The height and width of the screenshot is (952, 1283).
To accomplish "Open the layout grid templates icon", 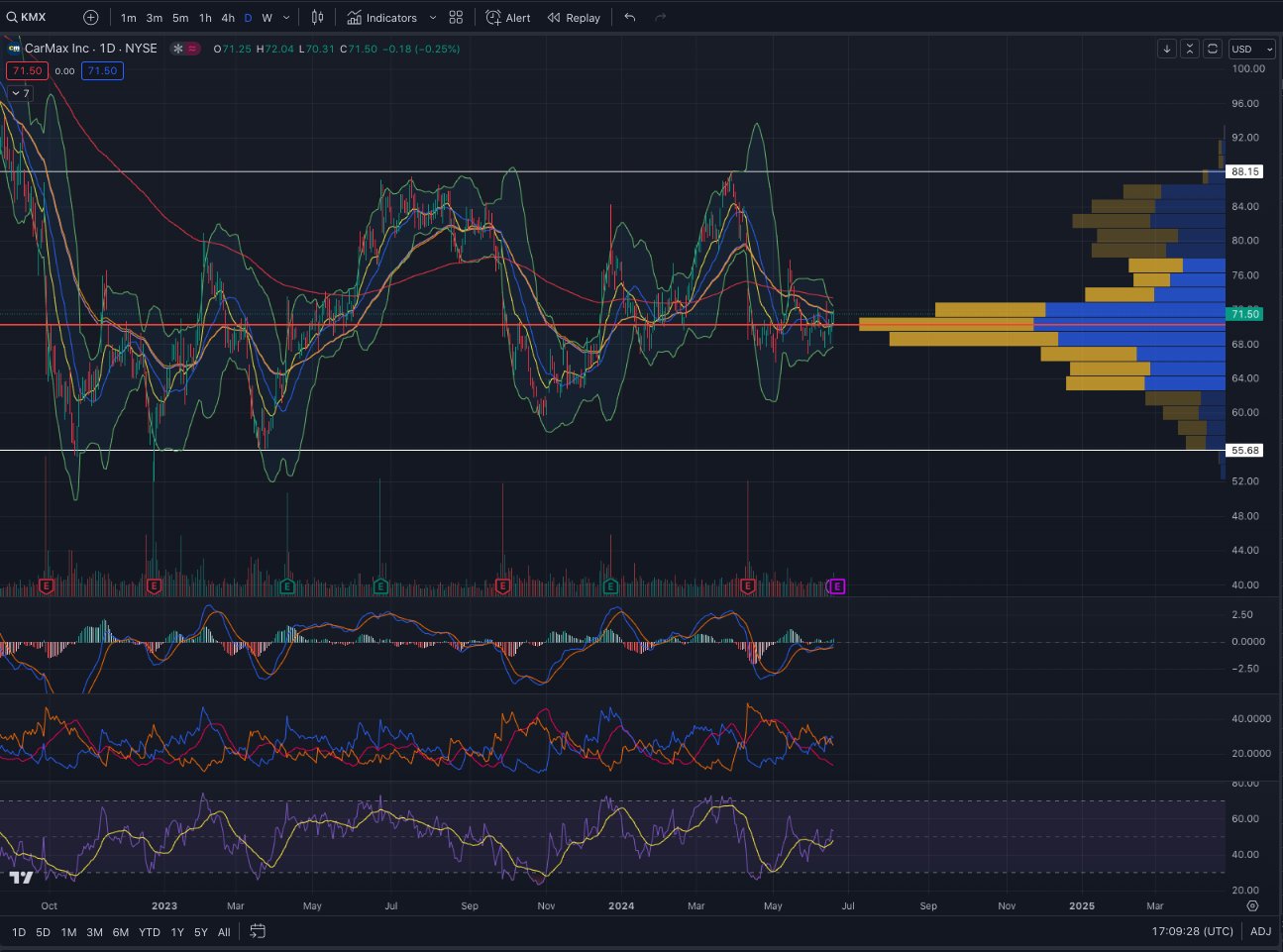I will tap(456, 18).
